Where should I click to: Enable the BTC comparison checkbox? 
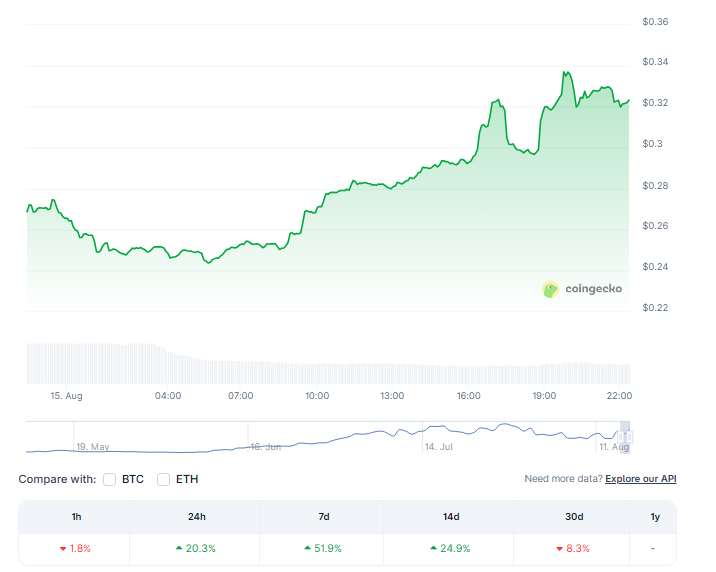(110, 479)
